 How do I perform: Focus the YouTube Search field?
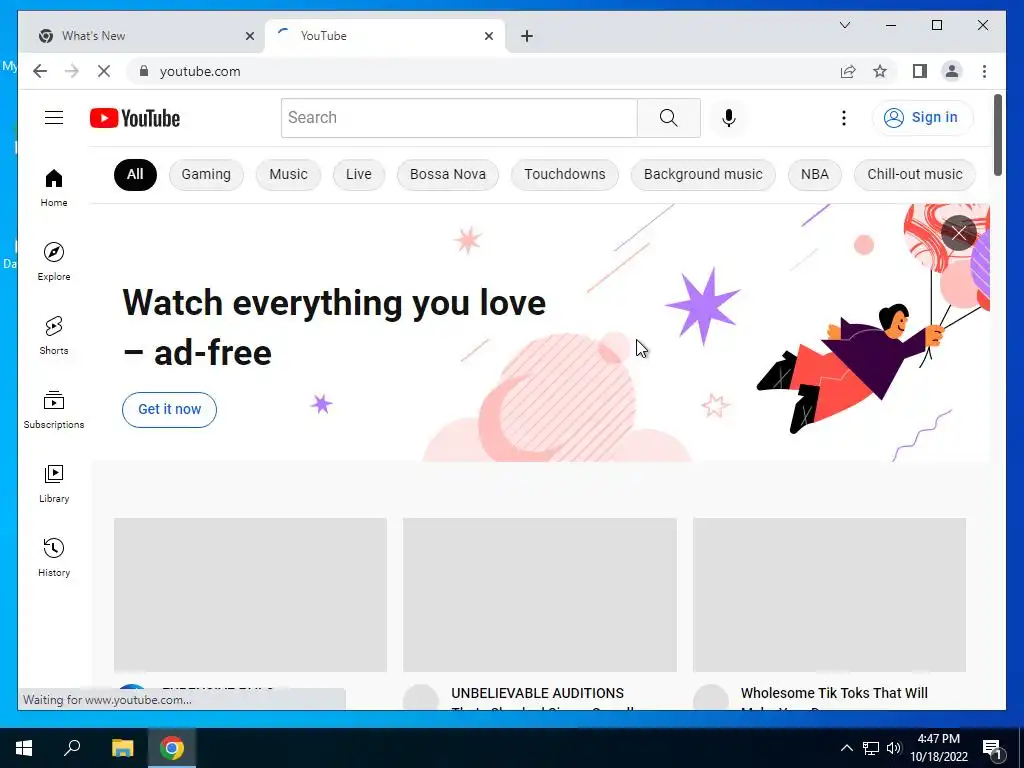click(459, 118)
